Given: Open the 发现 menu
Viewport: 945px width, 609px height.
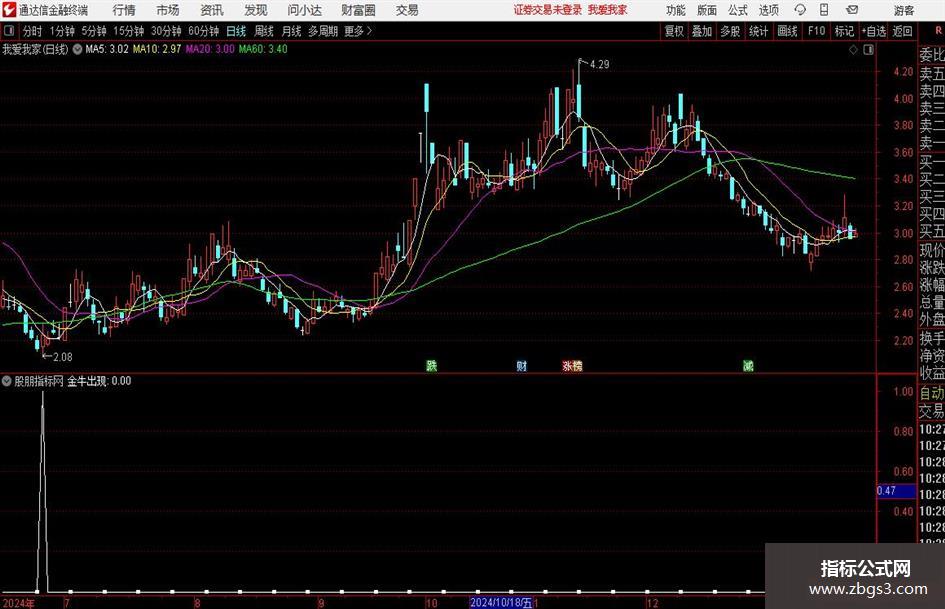Looking at the screenshot, I should (x=256, y=10).
